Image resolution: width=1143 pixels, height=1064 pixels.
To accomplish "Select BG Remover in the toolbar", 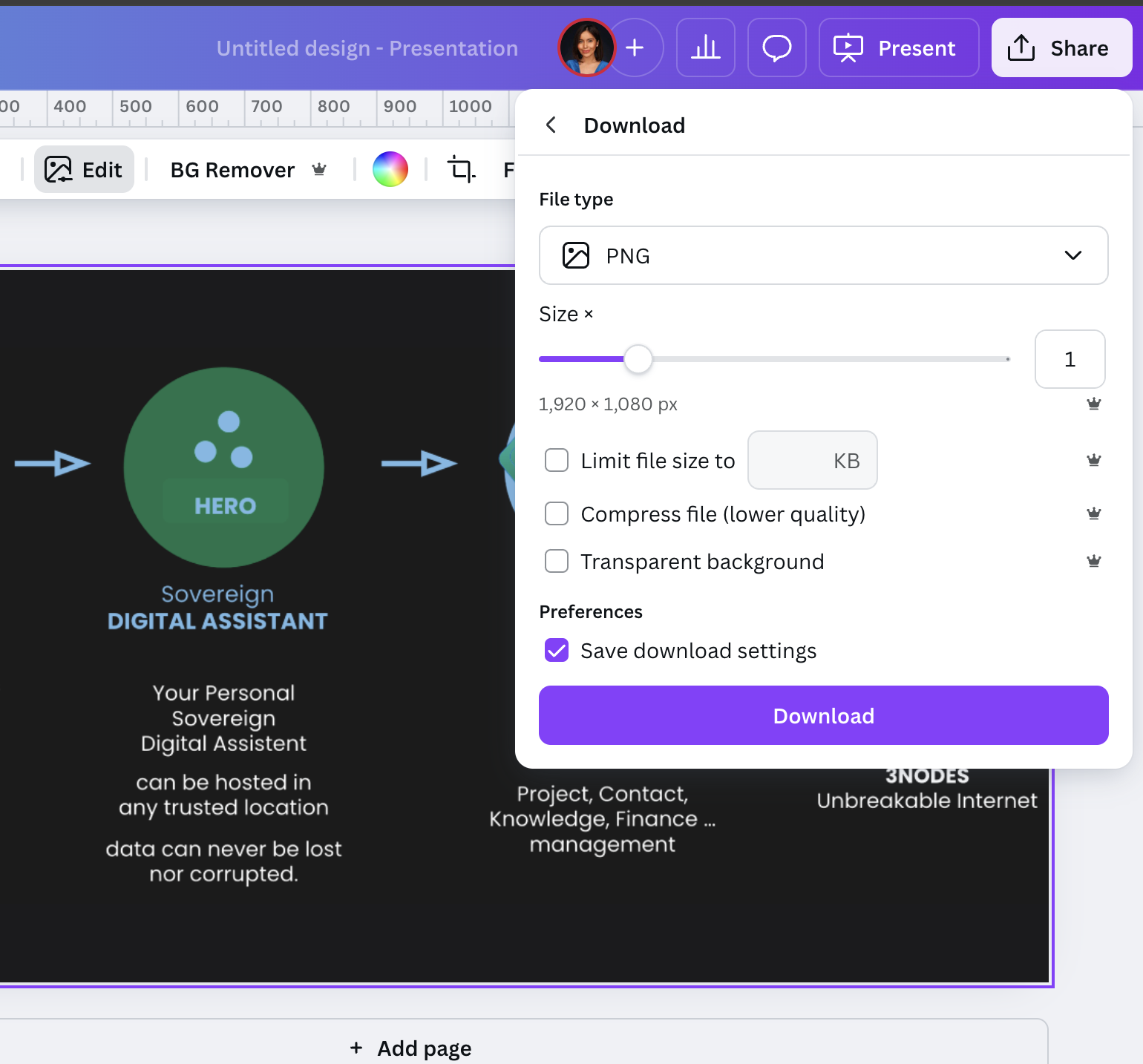I will coord(232,170).
